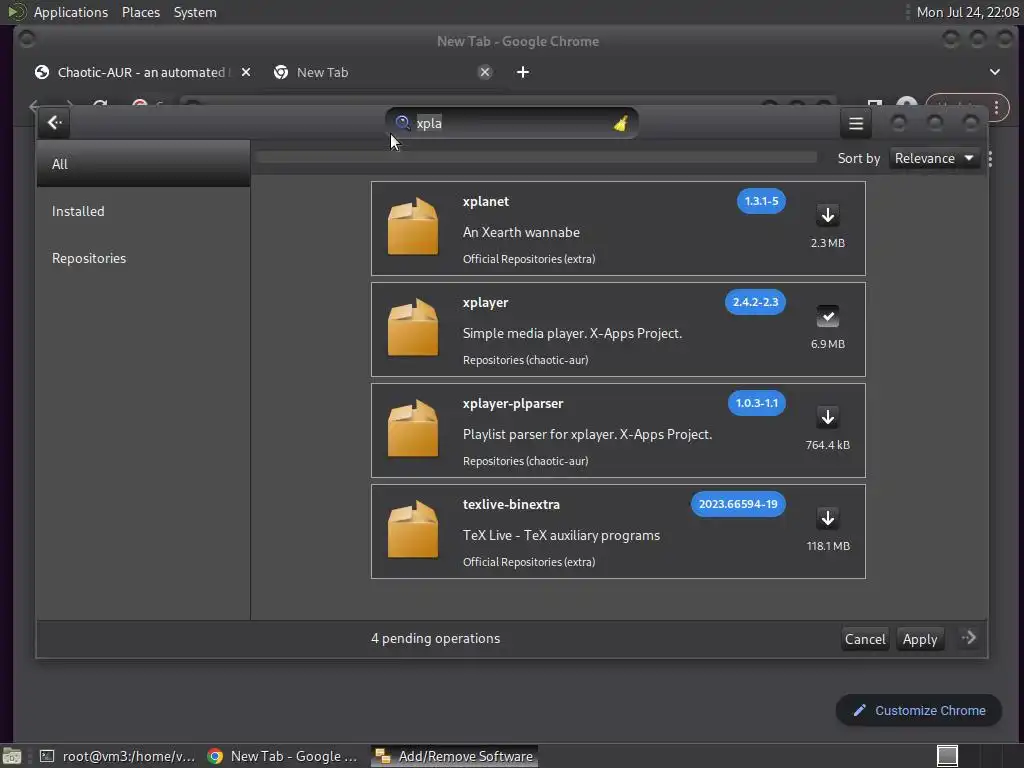Click show desktop icon in bottom panel
The height and width of the screenshot is (768, 1024).
pyautogui.click(x=12, y=756)
